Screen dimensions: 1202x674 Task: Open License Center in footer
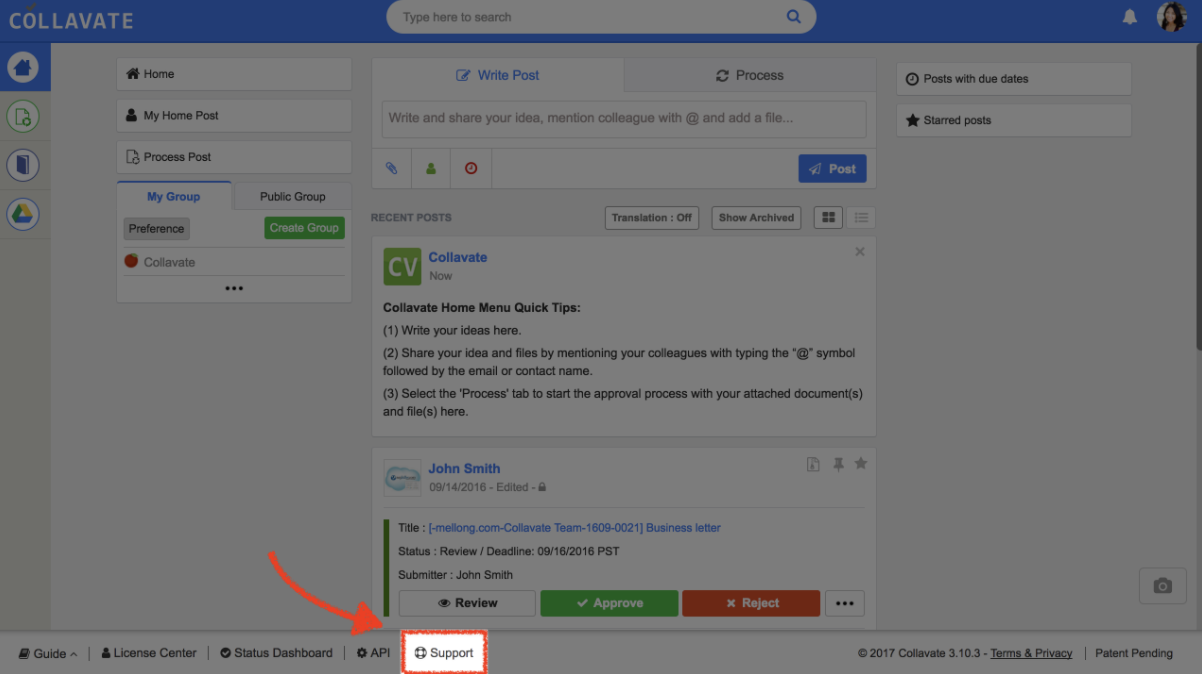pyautogui.click(x=148, y=653)
